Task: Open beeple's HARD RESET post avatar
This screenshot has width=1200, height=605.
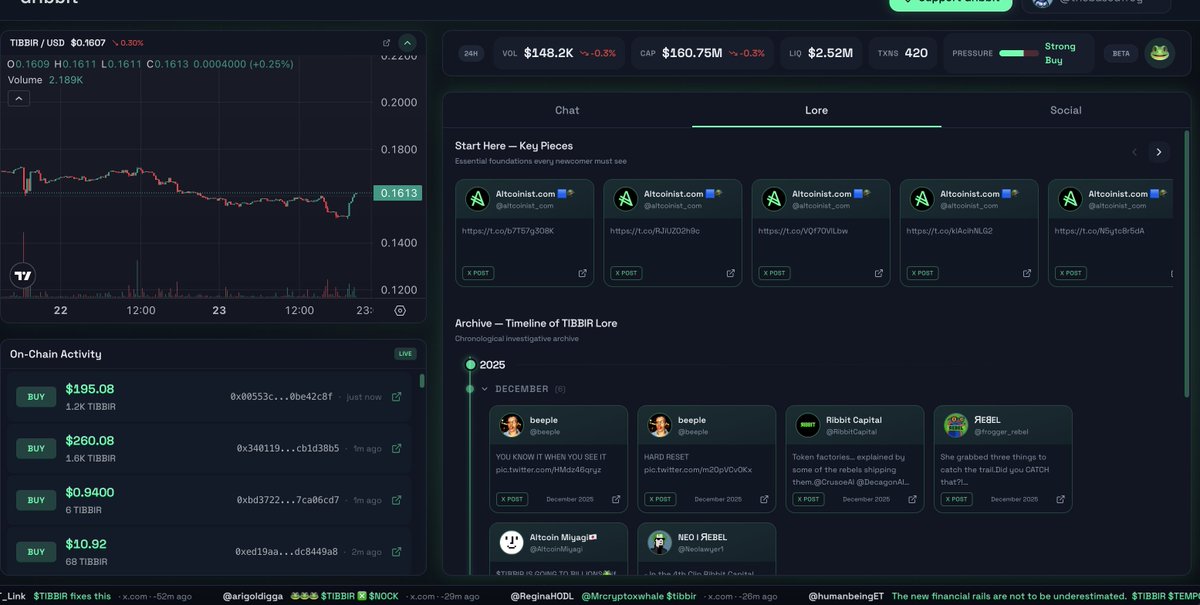Action: click(659, 425)
